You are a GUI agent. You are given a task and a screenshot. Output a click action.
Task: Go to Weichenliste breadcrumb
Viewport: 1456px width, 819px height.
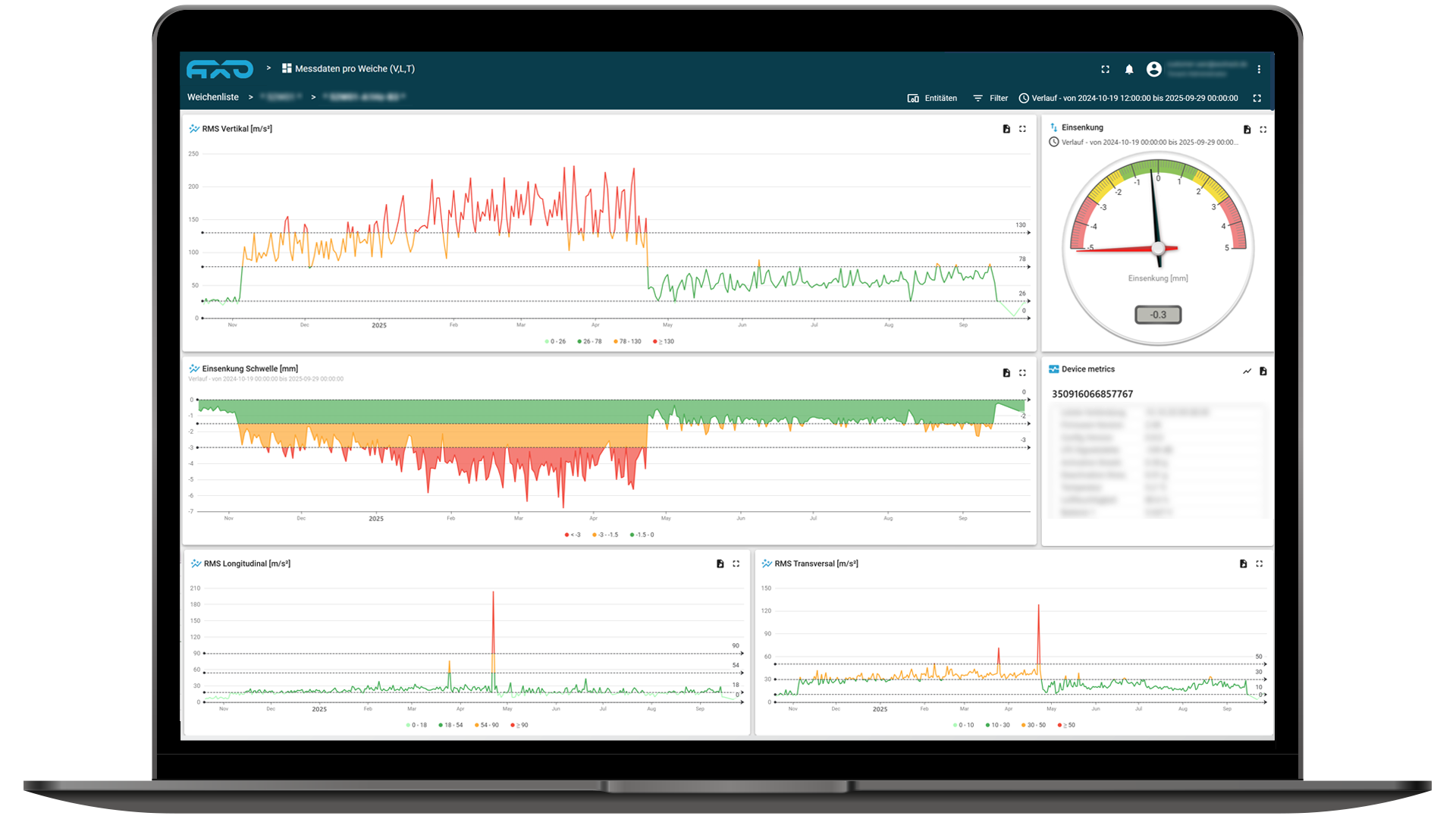point(212,97)
